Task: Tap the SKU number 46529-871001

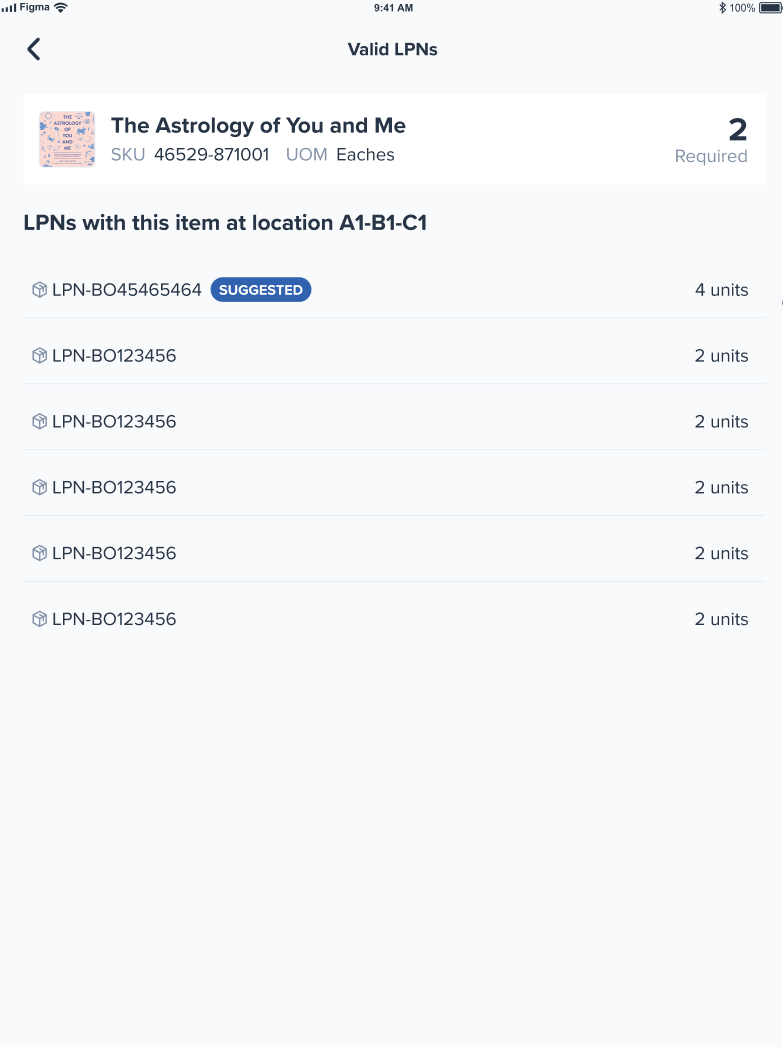Action: click(x=212, y=154)
